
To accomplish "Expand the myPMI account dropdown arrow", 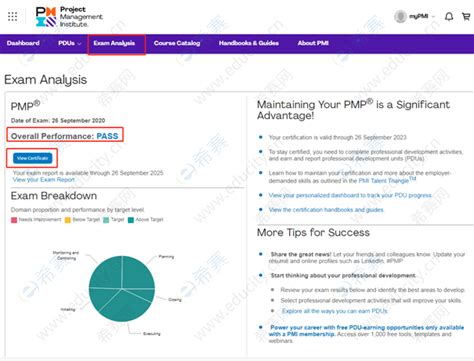I will pyautogui.click(x=433, y=16).
